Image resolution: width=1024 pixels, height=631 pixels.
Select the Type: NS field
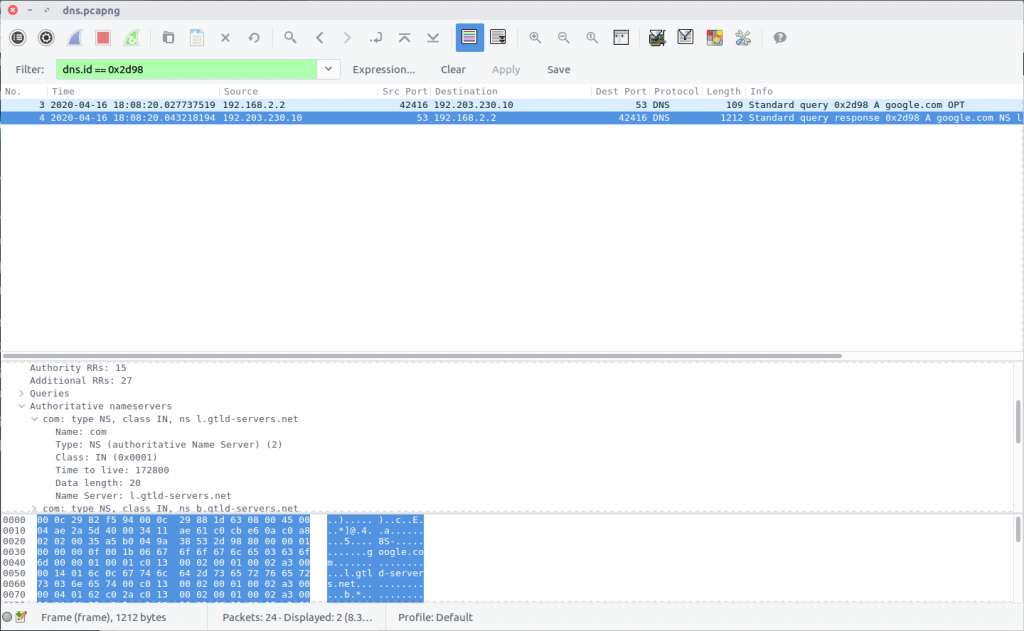click(x=168, y=445)
